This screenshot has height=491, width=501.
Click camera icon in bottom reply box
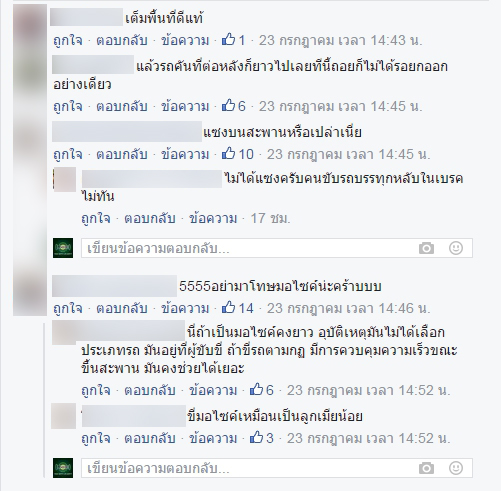pyautogui.click(x=426, y=468)
